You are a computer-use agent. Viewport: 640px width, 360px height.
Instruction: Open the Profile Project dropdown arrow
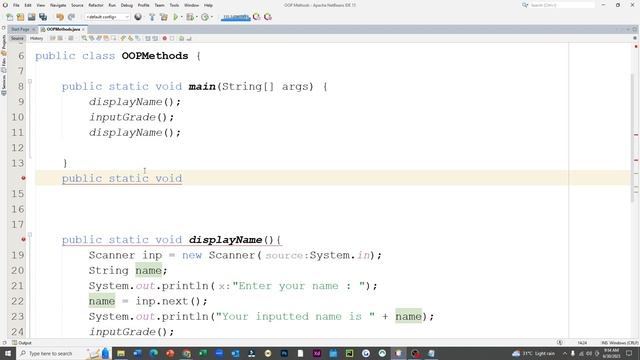tap(212, 17)
